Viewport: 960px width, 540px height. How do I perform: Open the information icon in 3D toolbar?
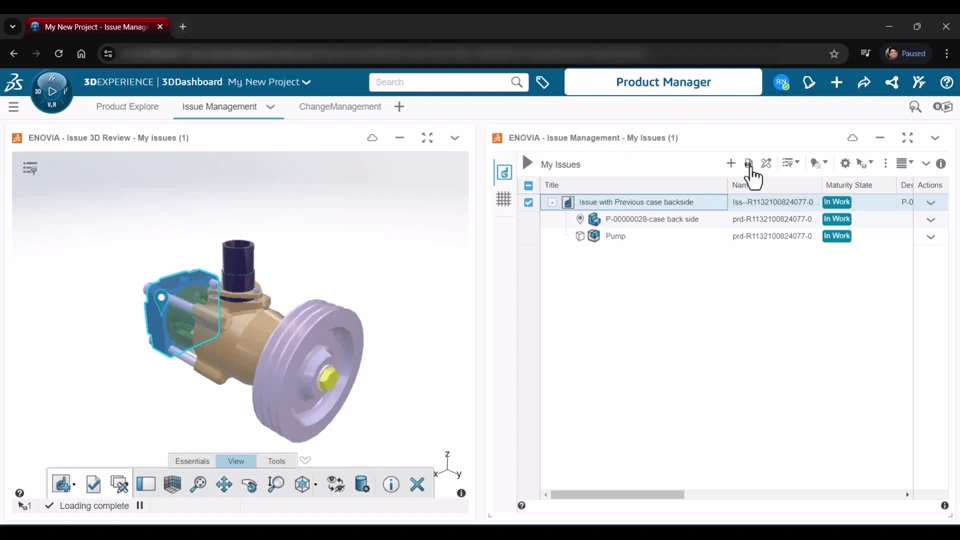(391, 485)
